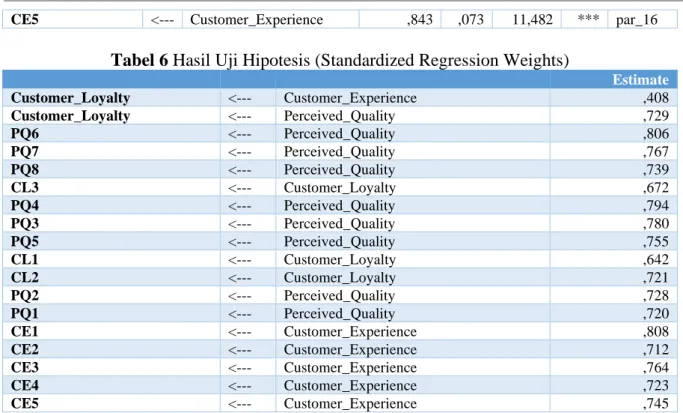This screenshot has height=413, width=683.
Task: Click 'Customer_Experience' in the CE3 row
Action: pos(350,368)
